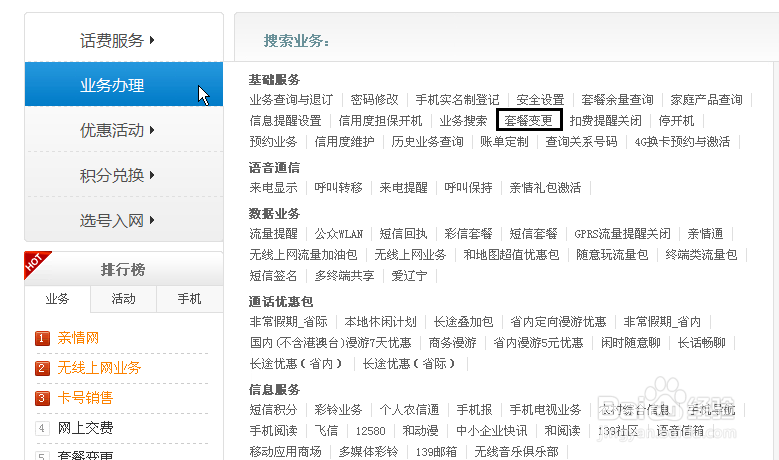
Task: Expand the 优惠活动 menu arrow
Action: [152, 130]
